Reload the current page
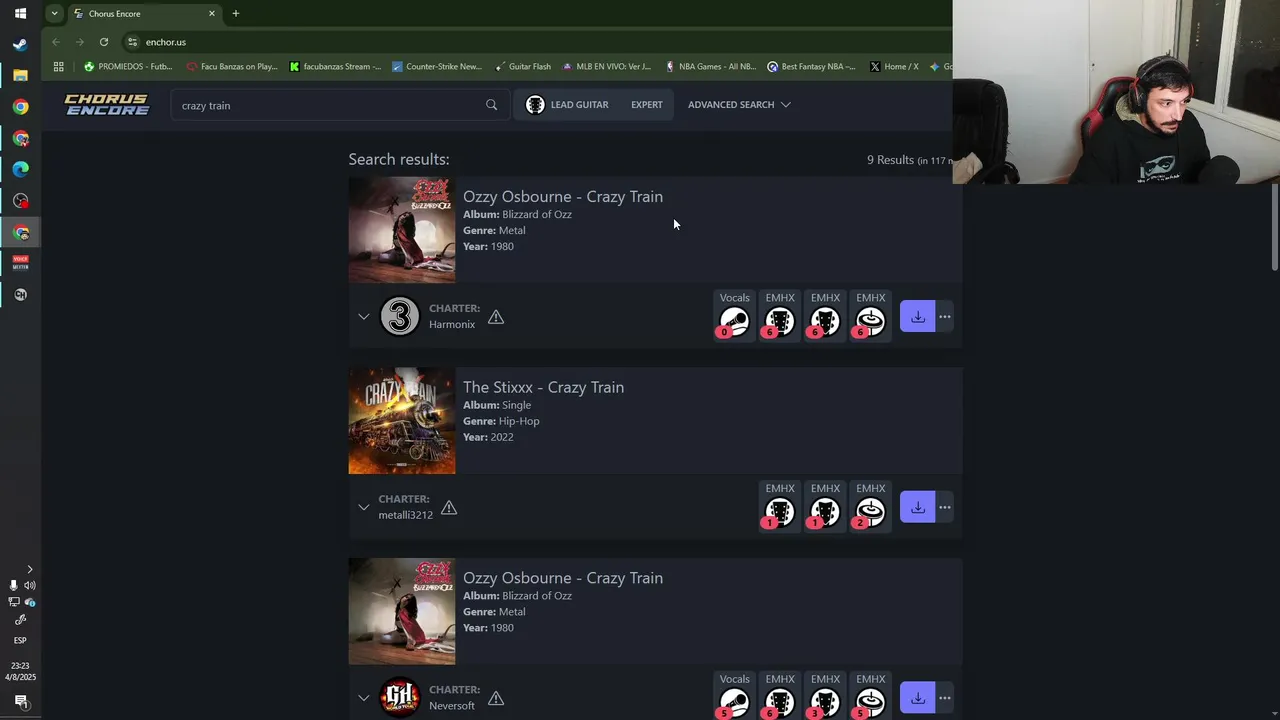Screen dimensions: 1280x720 [104, 42]
